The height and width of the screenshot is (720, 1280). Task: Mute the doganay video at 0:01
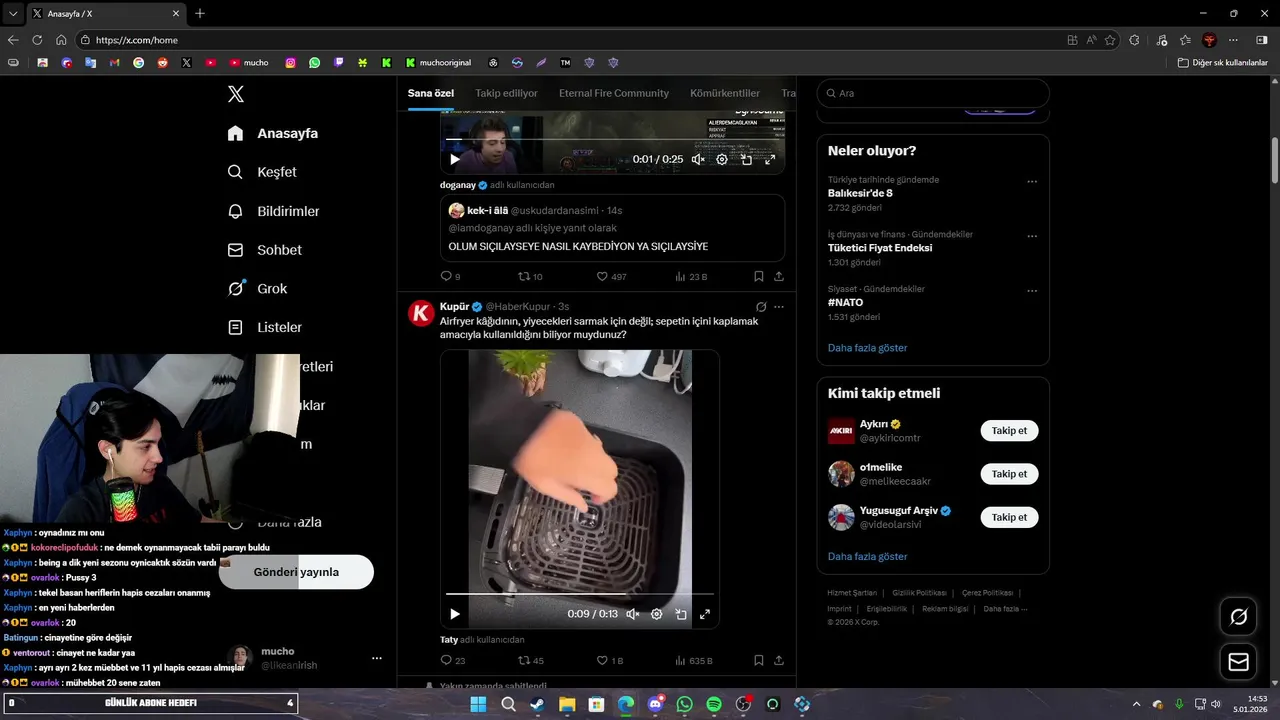[698, 159]
